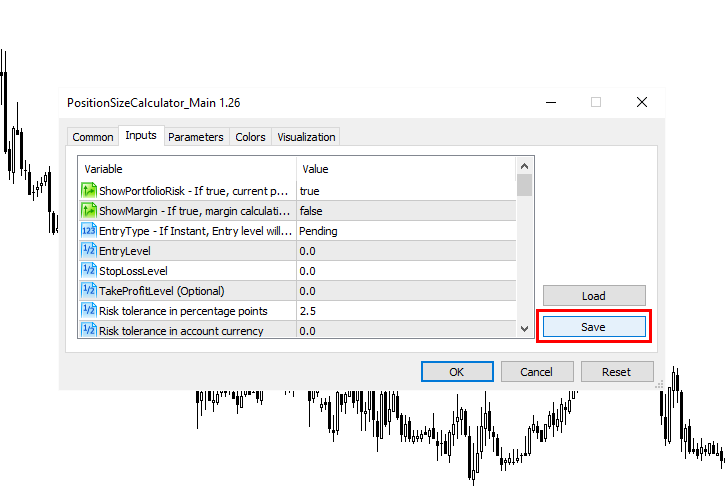Confirm the dialog with OK
The height and width of the screenshot is (500, 725).
(457, 371)
